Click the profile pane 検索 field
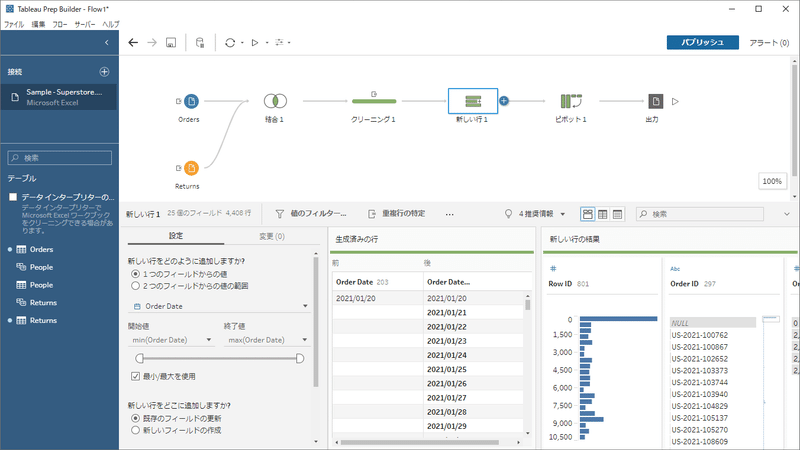The image size is (800, 450). (x=699, y=214)
